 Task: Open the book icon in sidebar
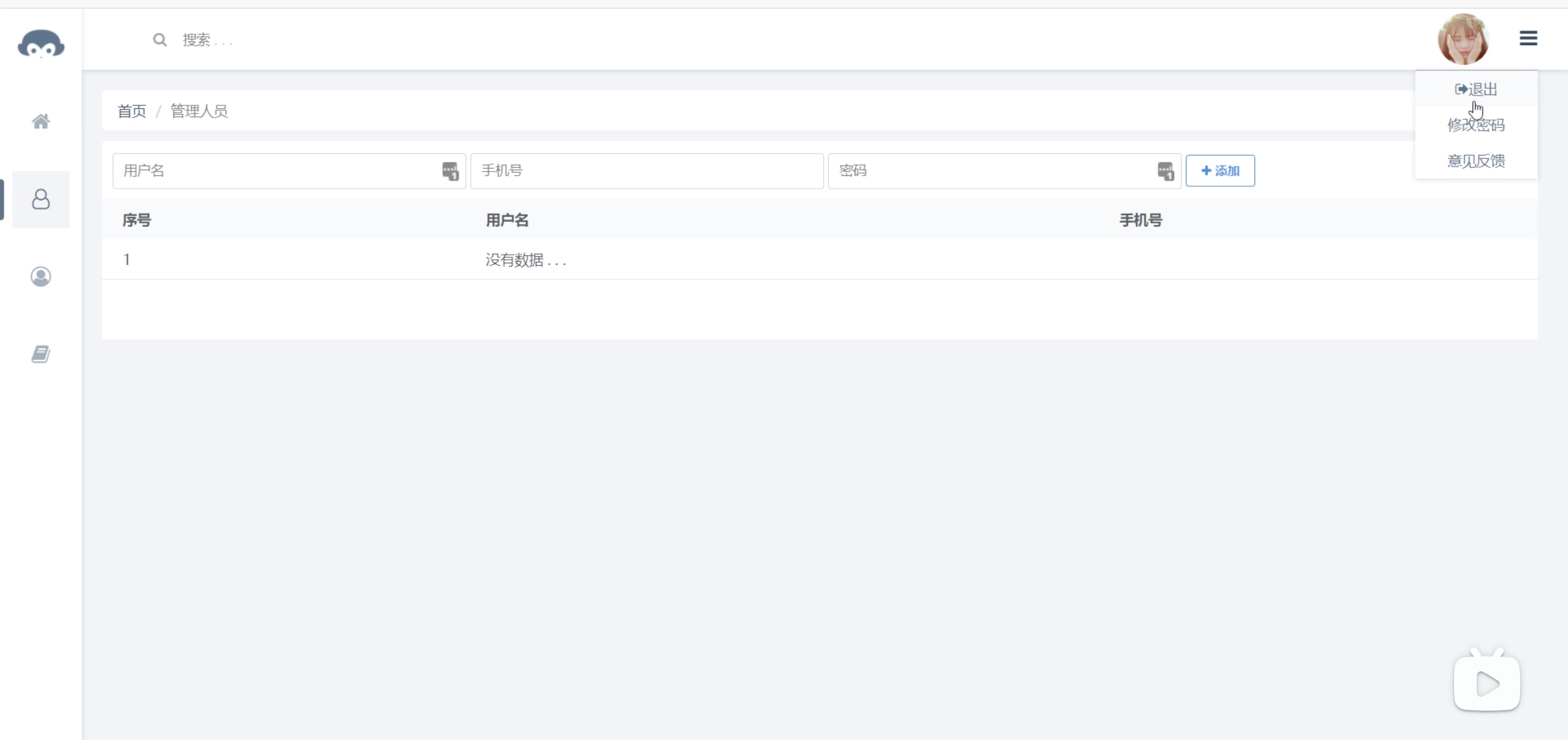41,354
